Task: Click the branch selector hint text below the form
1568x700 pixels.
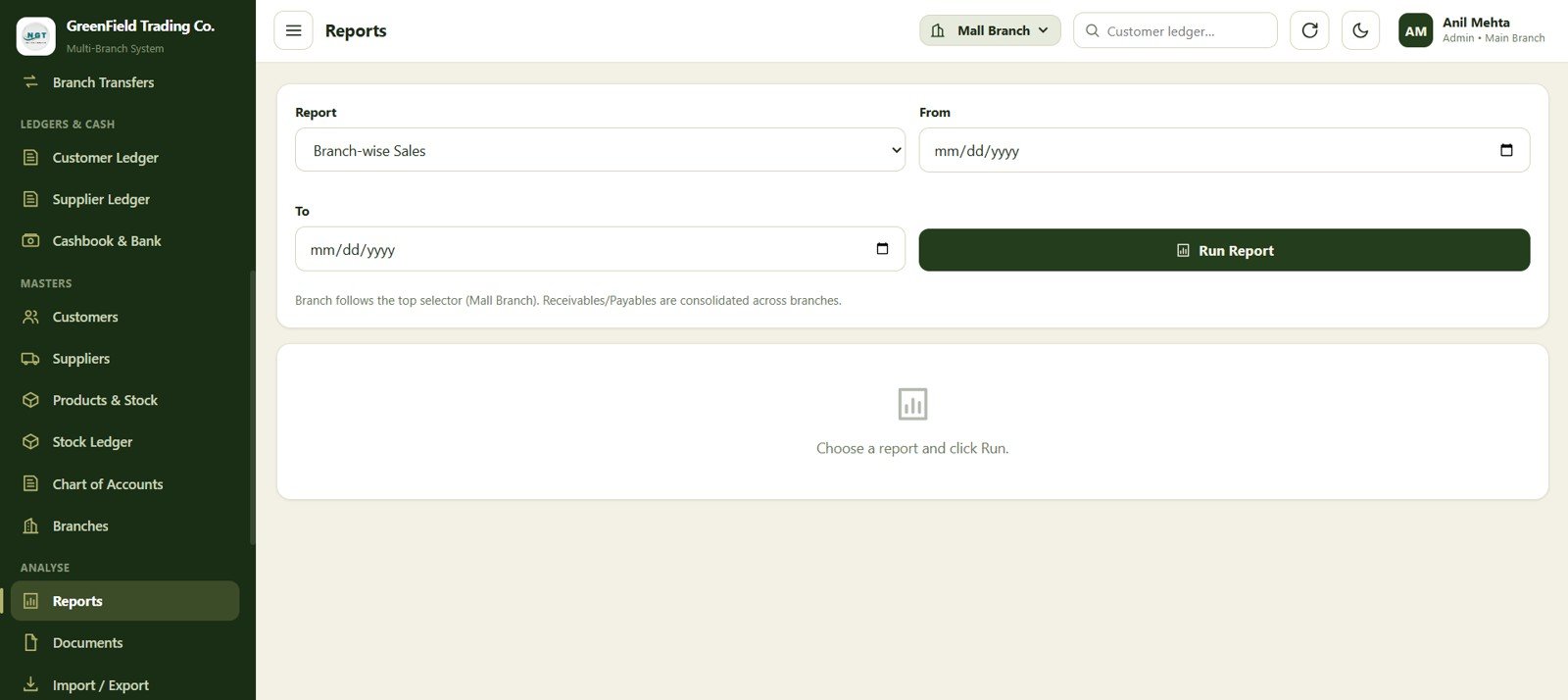Action: [x=568, y=300]
